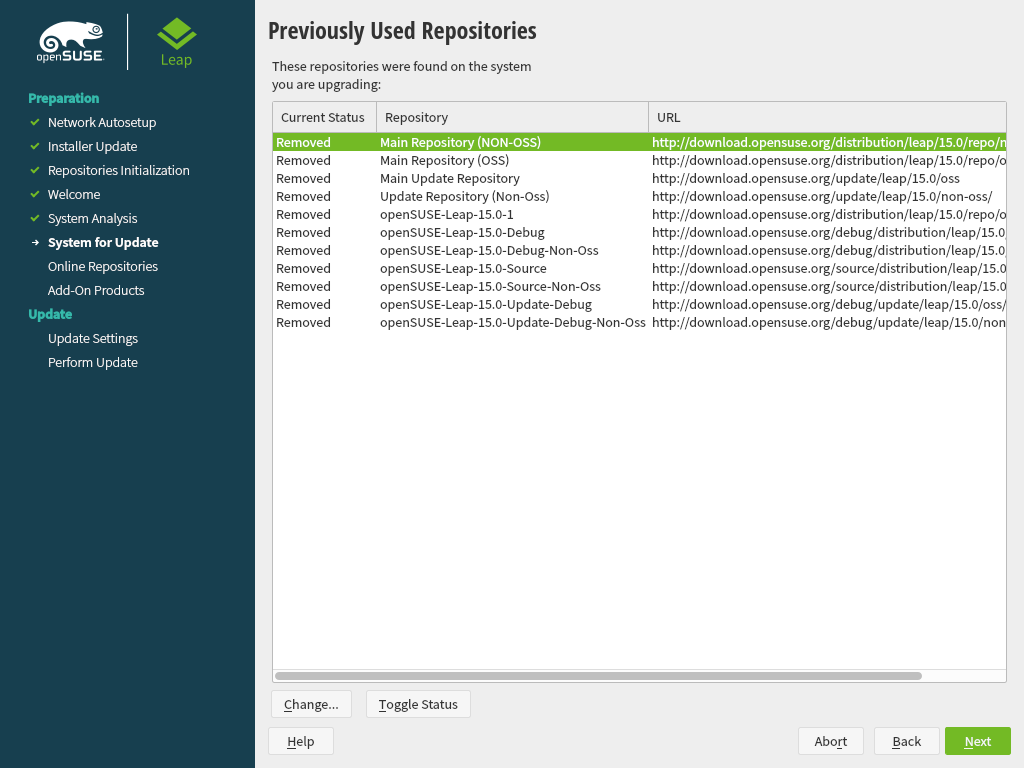Image resolution: width=1024 pixels, height=768 pixels.
Task: Click the openSUSE chameleon logo
Action: coord(70,42)
